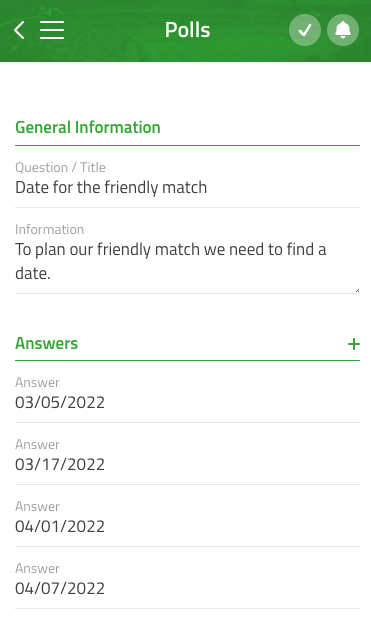Click the General Information section heading
Viewport: 371px width, 627px height.
(88, 128)
